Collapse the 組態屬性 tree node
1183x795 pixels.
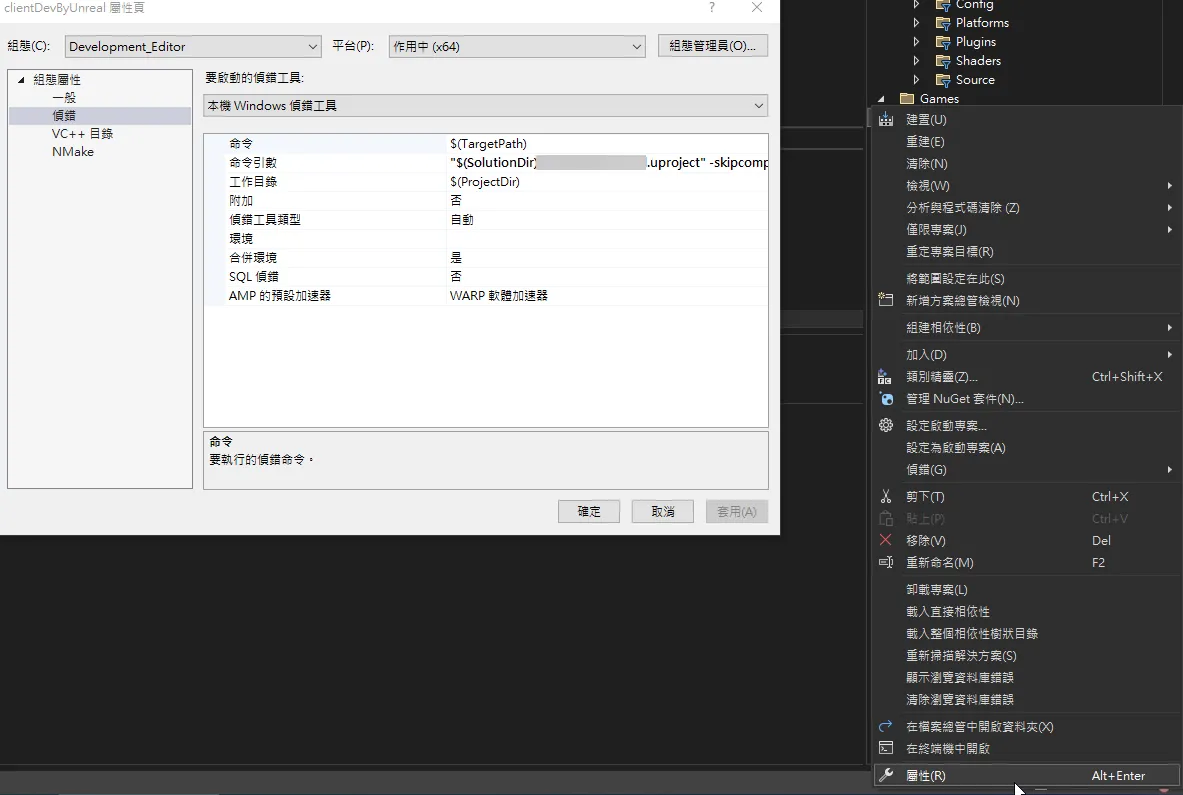click(21, 80)
